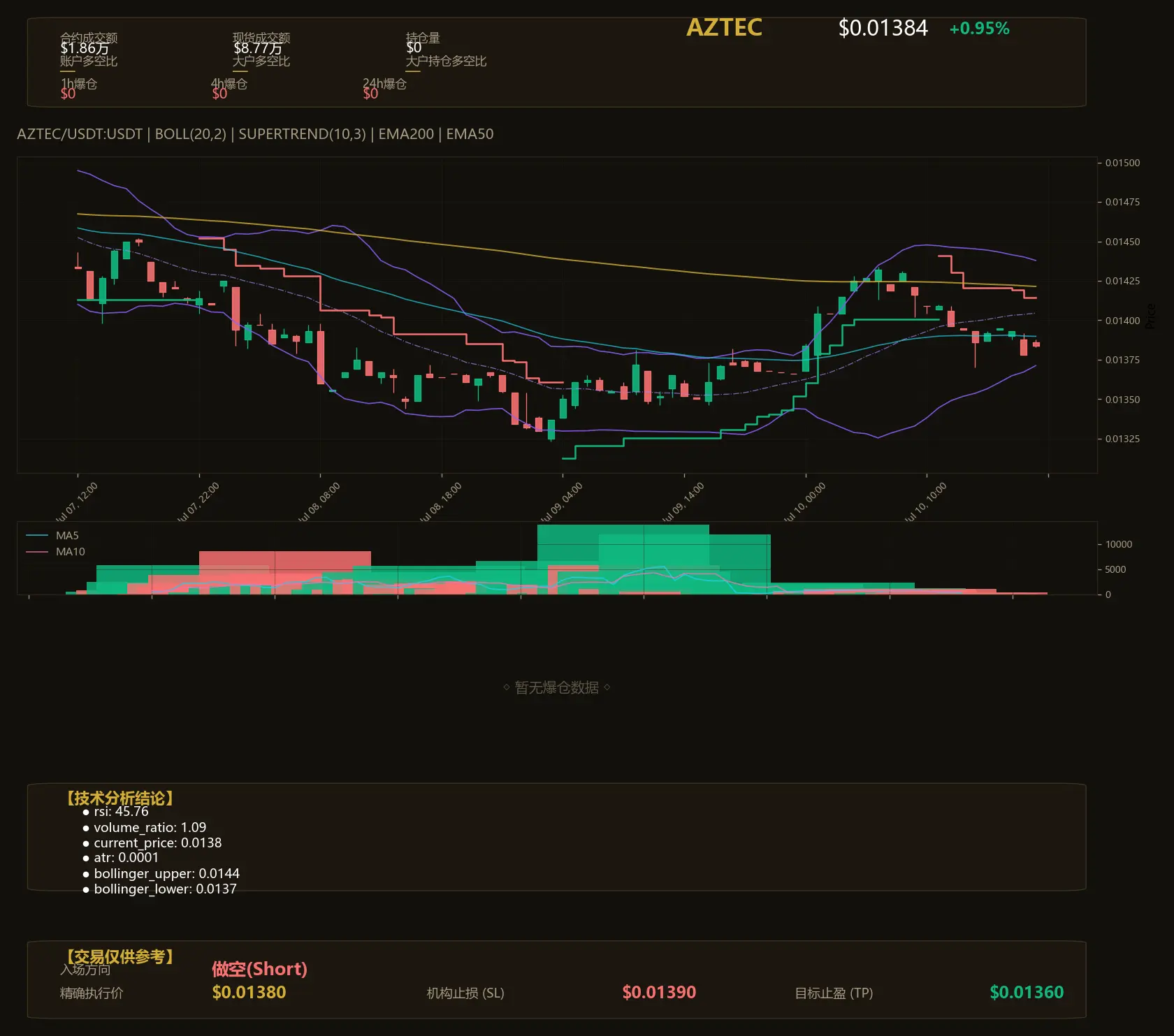Click the 大户持仓多空比 label
Image resolution: width=1174 pixels, height=1036 pixels.
point(446,61)
